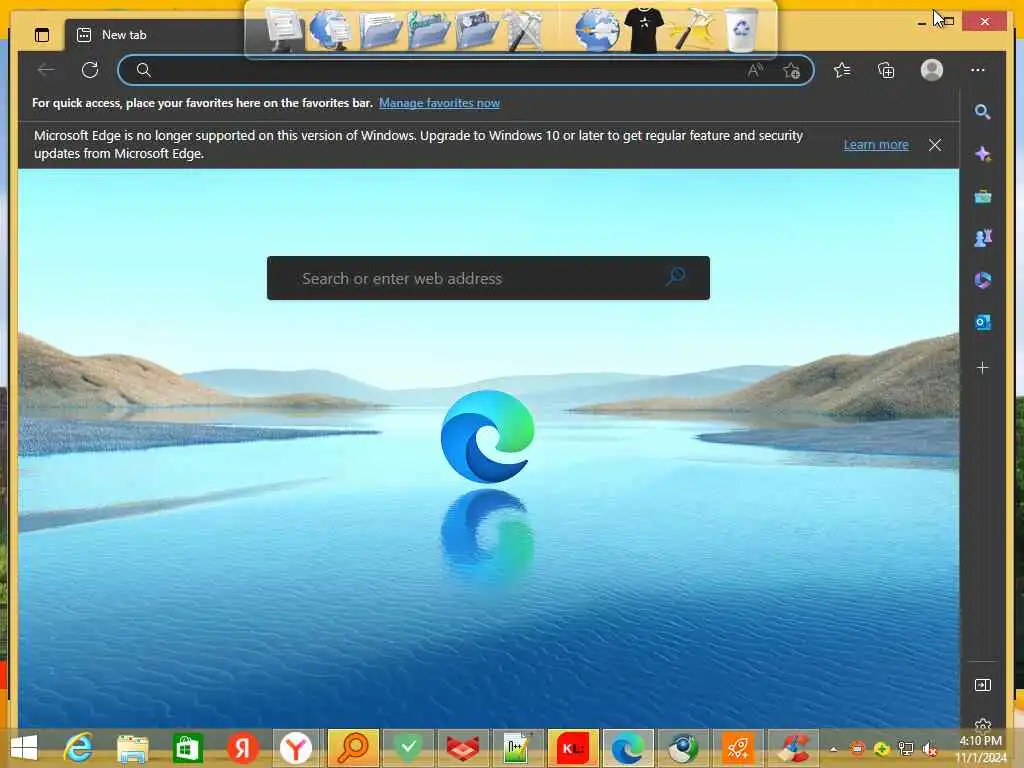
Task: Open dock pictures folder icon
Action: click(x=477, y=30)
